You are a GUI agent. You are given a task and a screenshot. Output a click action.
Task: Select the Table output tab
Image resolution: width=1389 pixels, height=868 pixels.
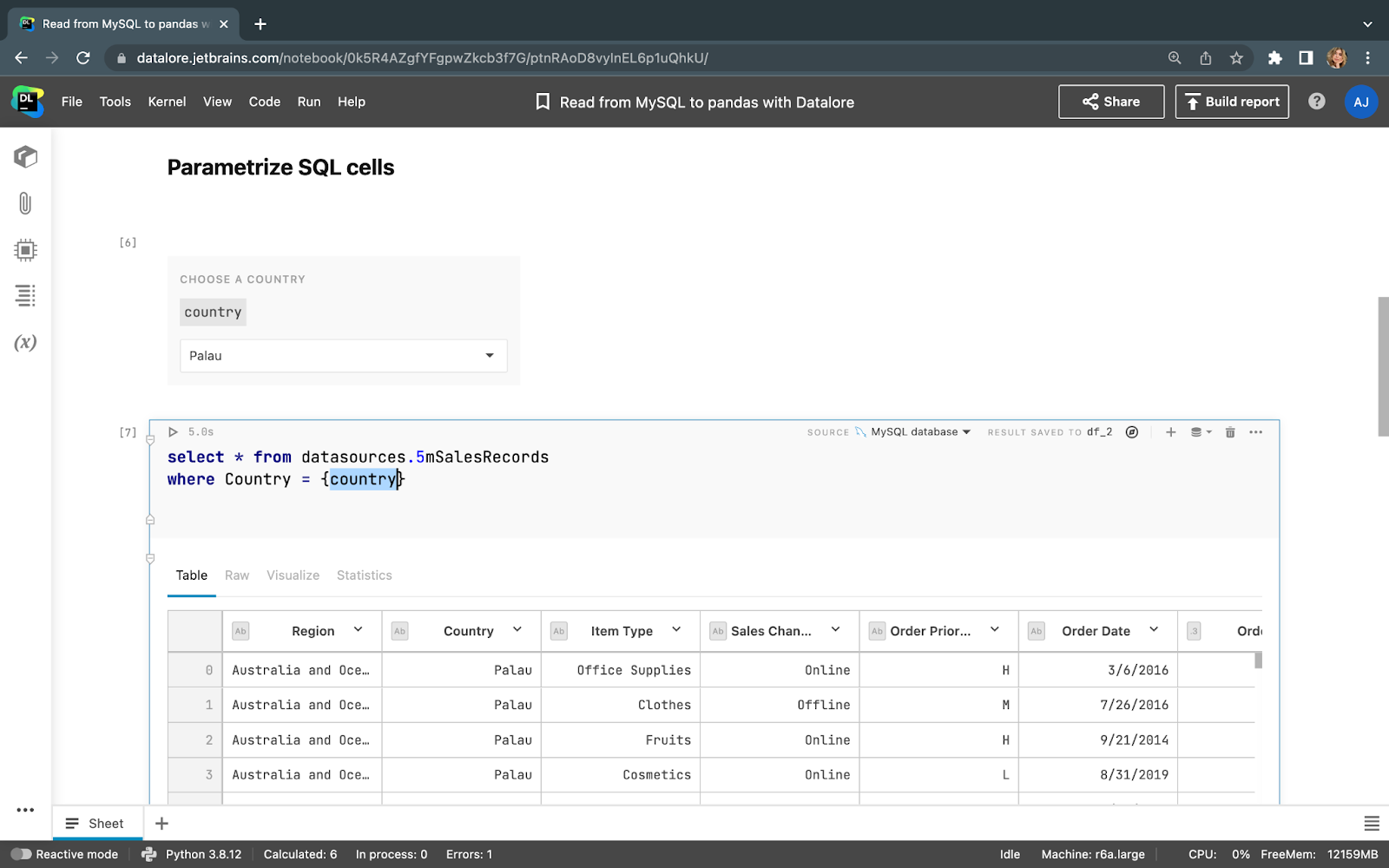(x=192, y=575)
